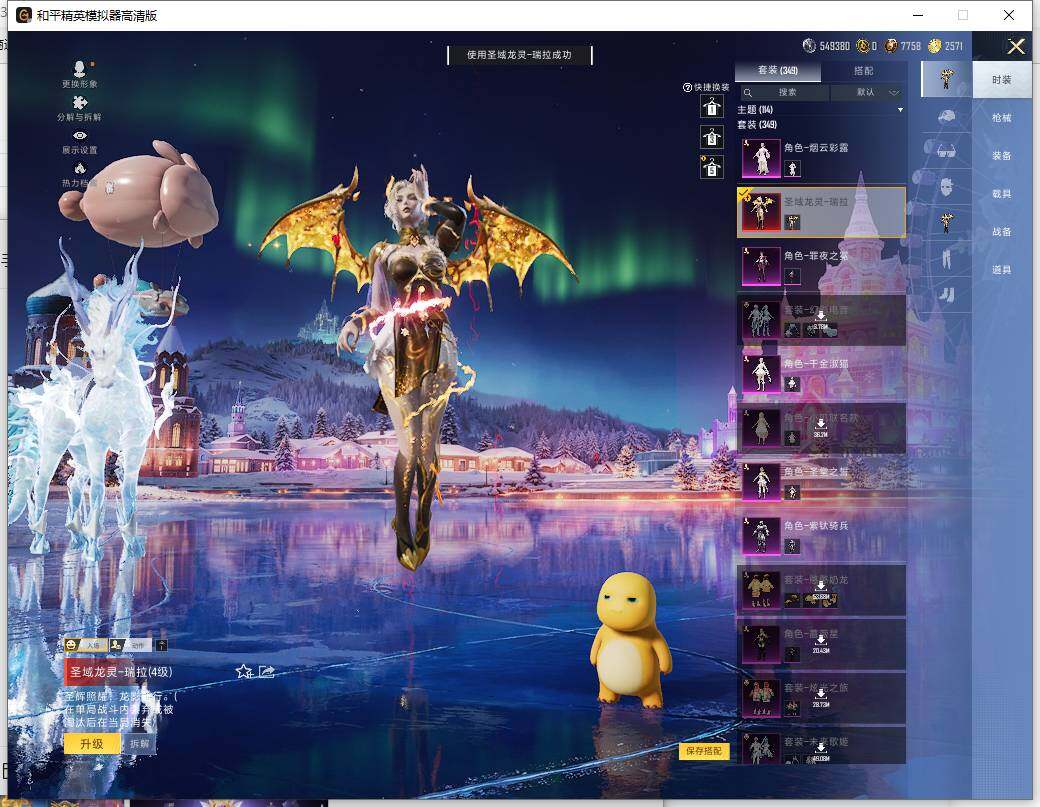The height and width of the screenshot is (807, 1040).
Task: Open 展示设置 eye display settings
Action: (x=80, y=136)
